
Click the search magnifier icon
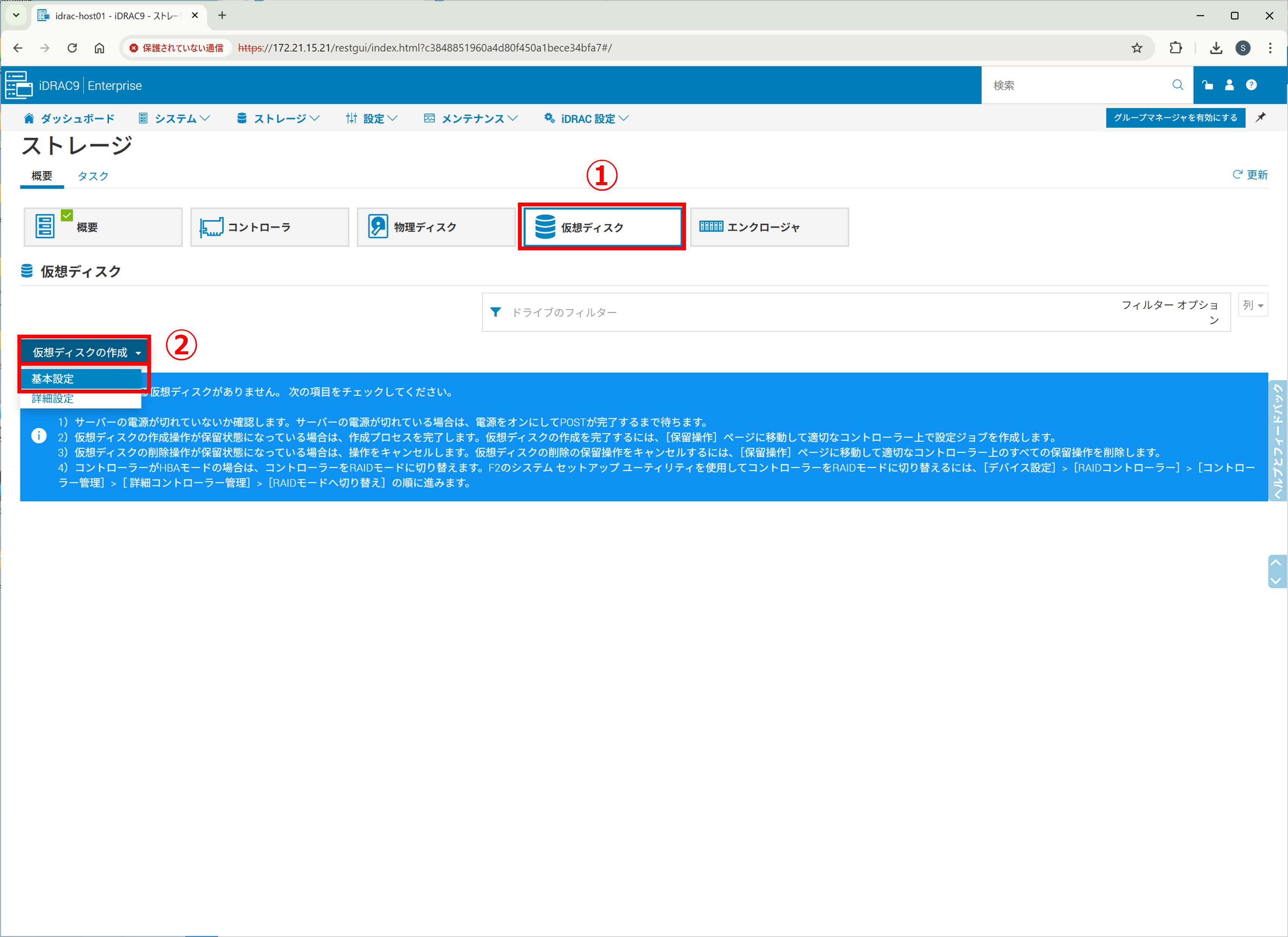point(1177,85)
